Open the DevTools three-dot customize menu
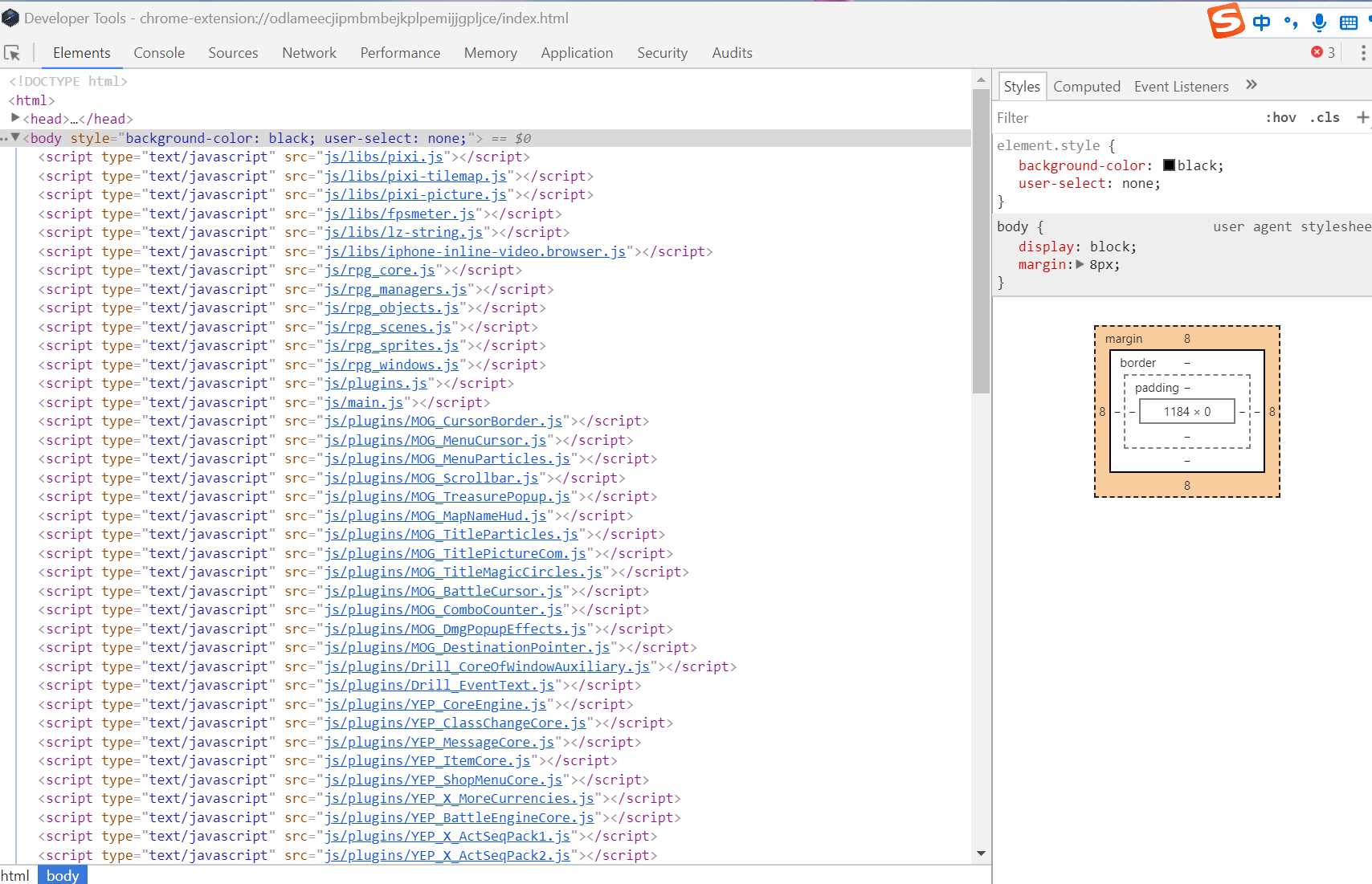The width and height of the screenshot is (1372, 884). tap(1362, 53)
